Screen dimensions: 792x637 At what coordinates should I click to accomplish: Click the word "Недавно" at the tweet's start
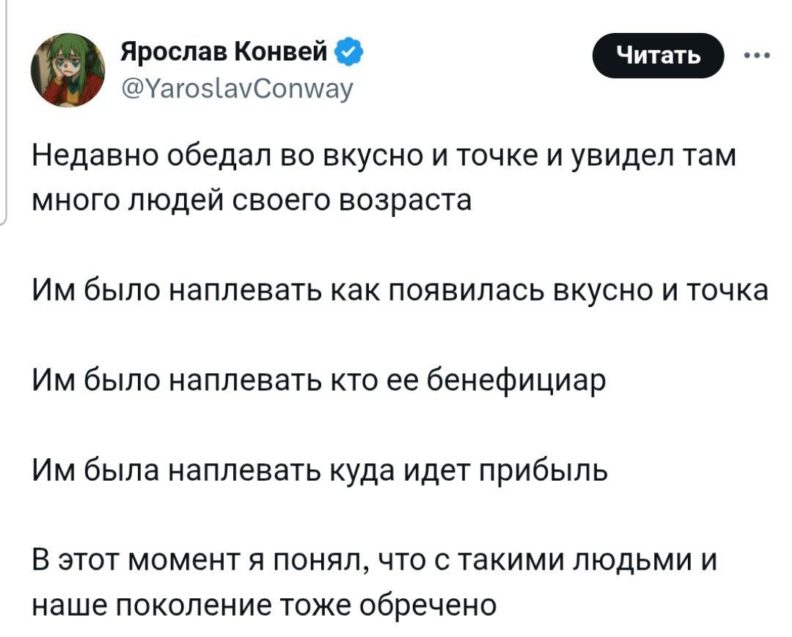(87, 157)
